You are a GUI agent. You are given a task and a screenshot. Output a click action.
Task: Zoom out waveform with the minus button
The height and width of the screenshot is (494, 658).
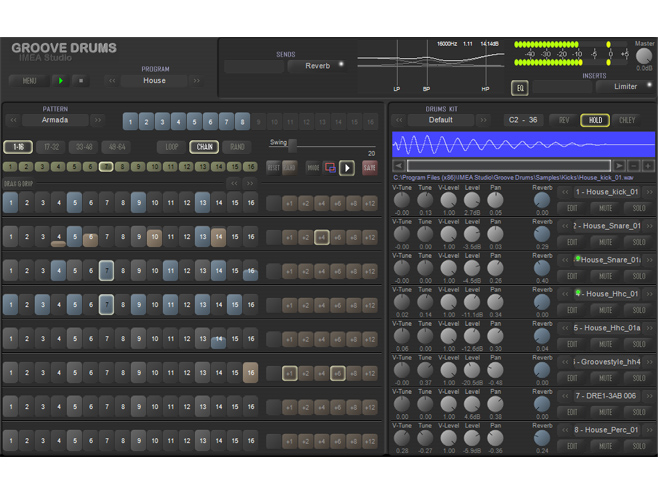[x=634, y=165]
